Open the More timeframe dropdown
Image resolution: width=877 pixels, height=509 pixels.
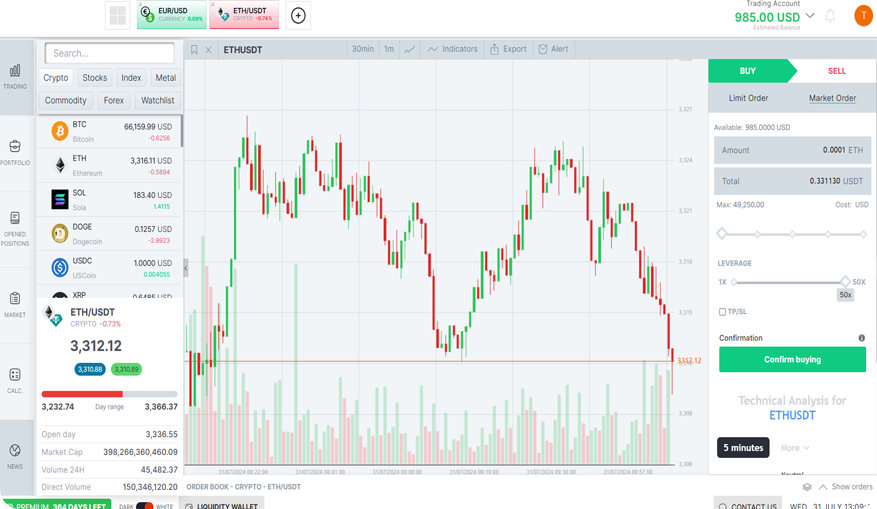(795, 448)
